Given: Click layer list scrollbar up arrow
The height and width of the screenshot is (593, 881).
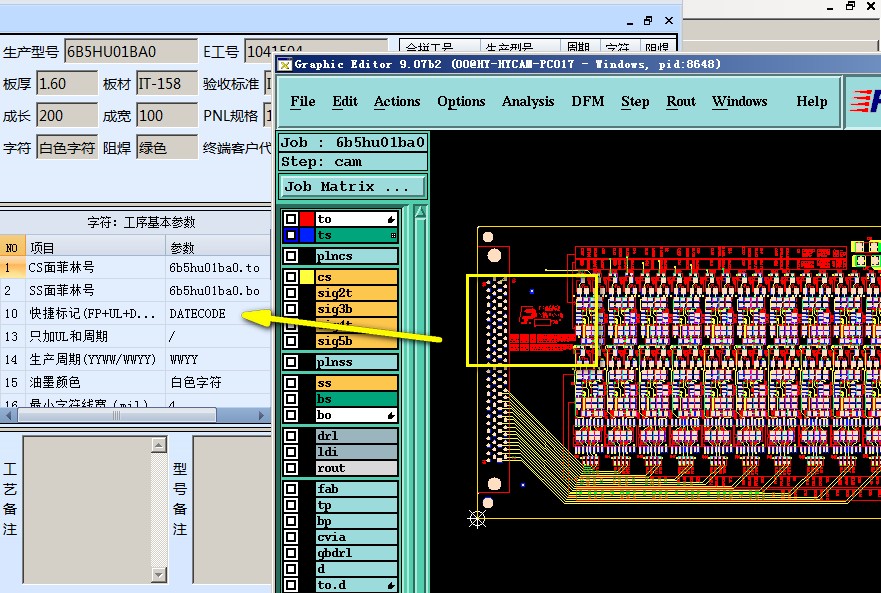Looking at the screenshot, I should [x=420, y=212].
